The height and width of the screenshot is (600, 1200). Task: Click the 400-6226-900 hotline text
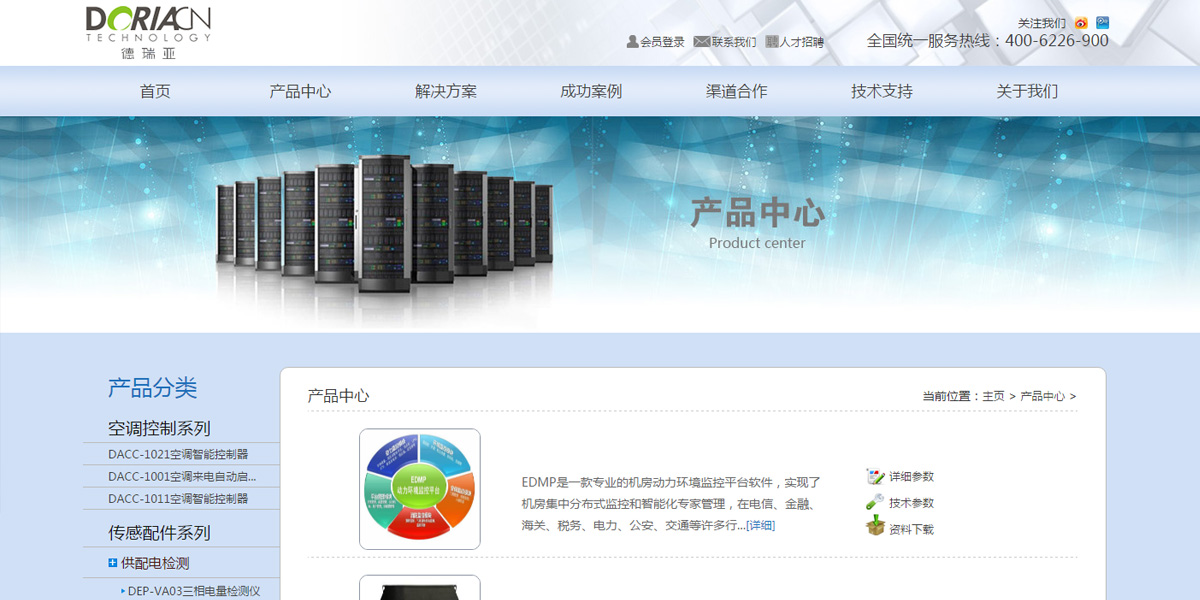pos(1057,41)
